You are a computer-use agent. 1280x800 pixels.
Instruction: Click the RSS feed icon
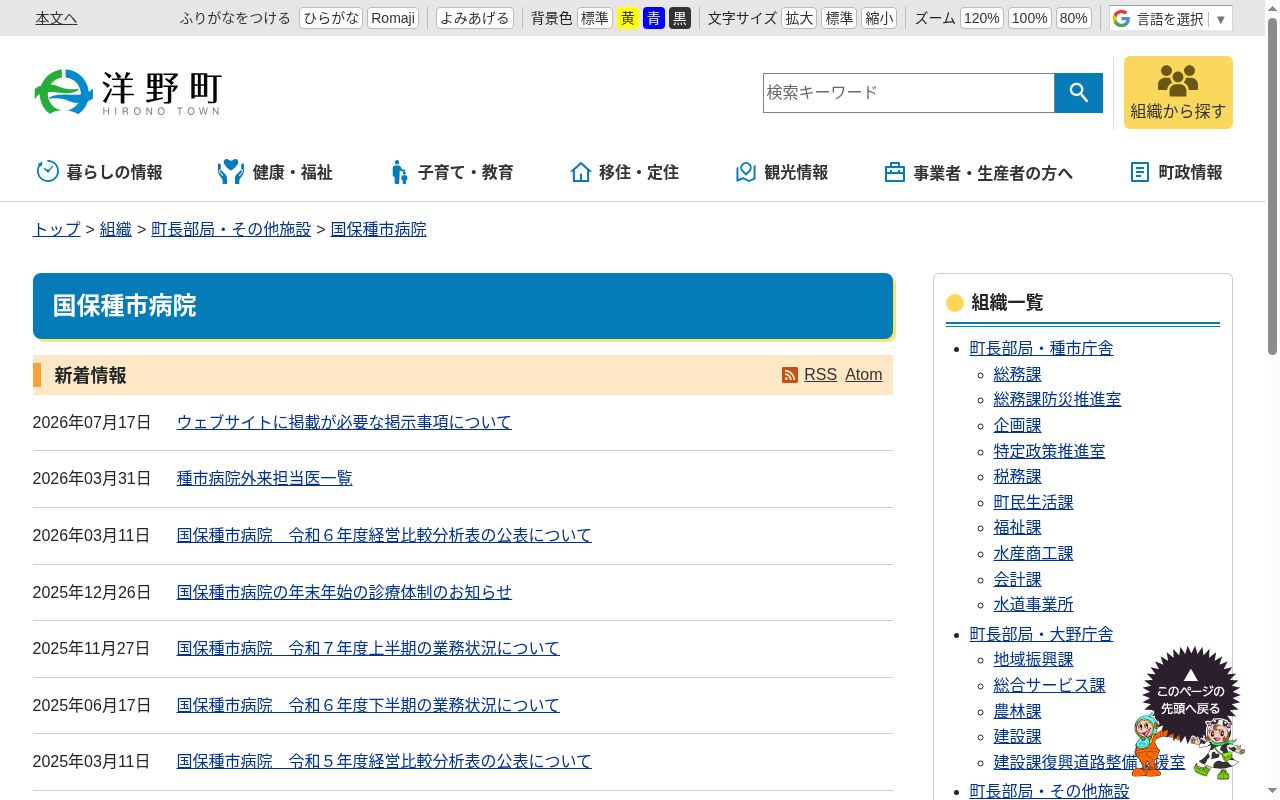tap(790, 375)
